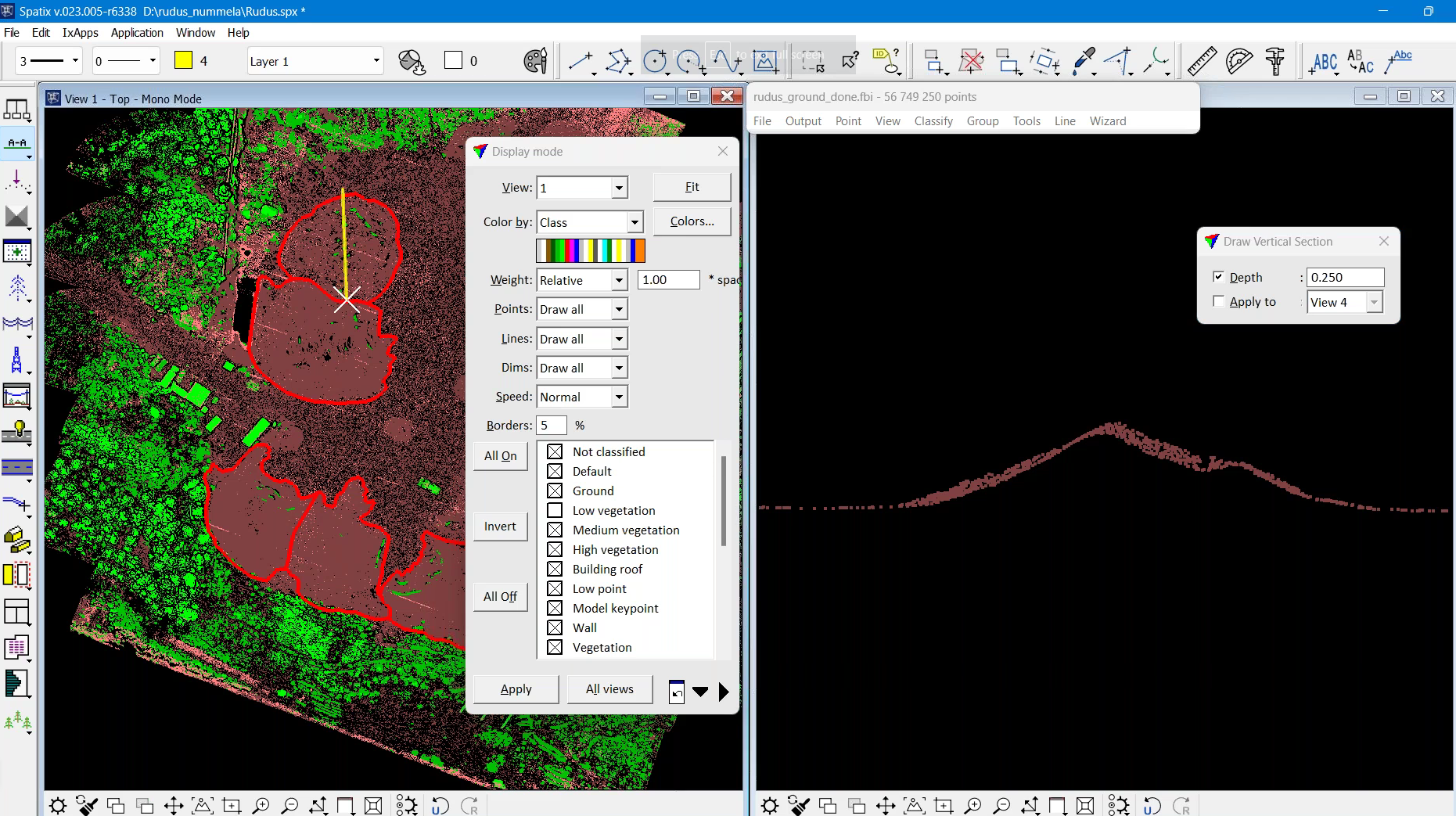Click the All Off button
Screen dimensions: 1456x816
500,597
